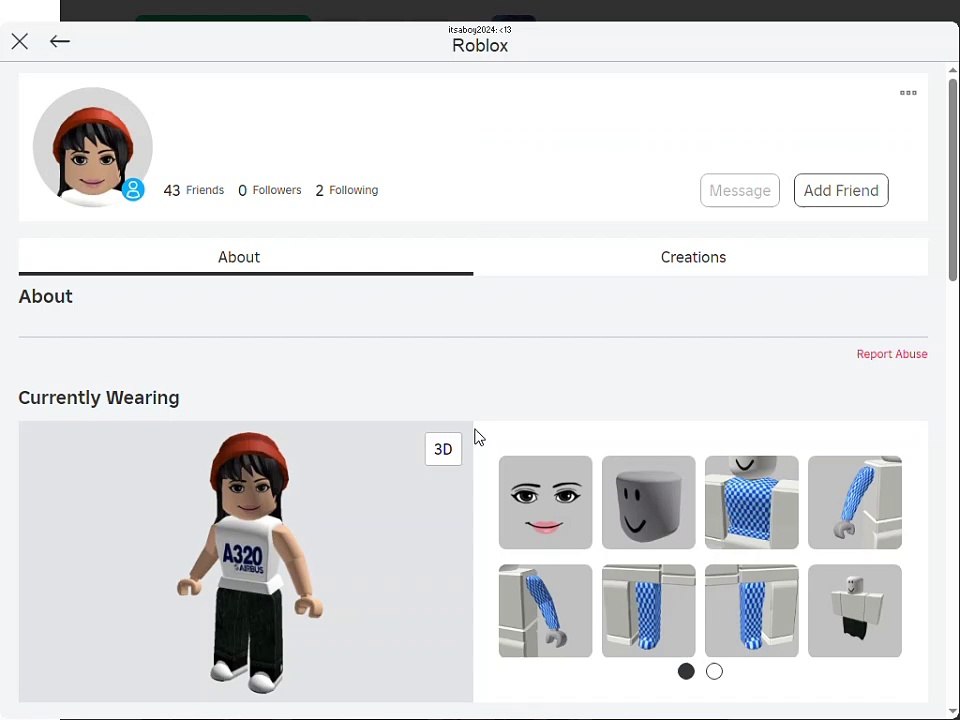The width and height of the screenshot is (960, 720).
Task: Click the Roblox window title text
Action: 480,45
